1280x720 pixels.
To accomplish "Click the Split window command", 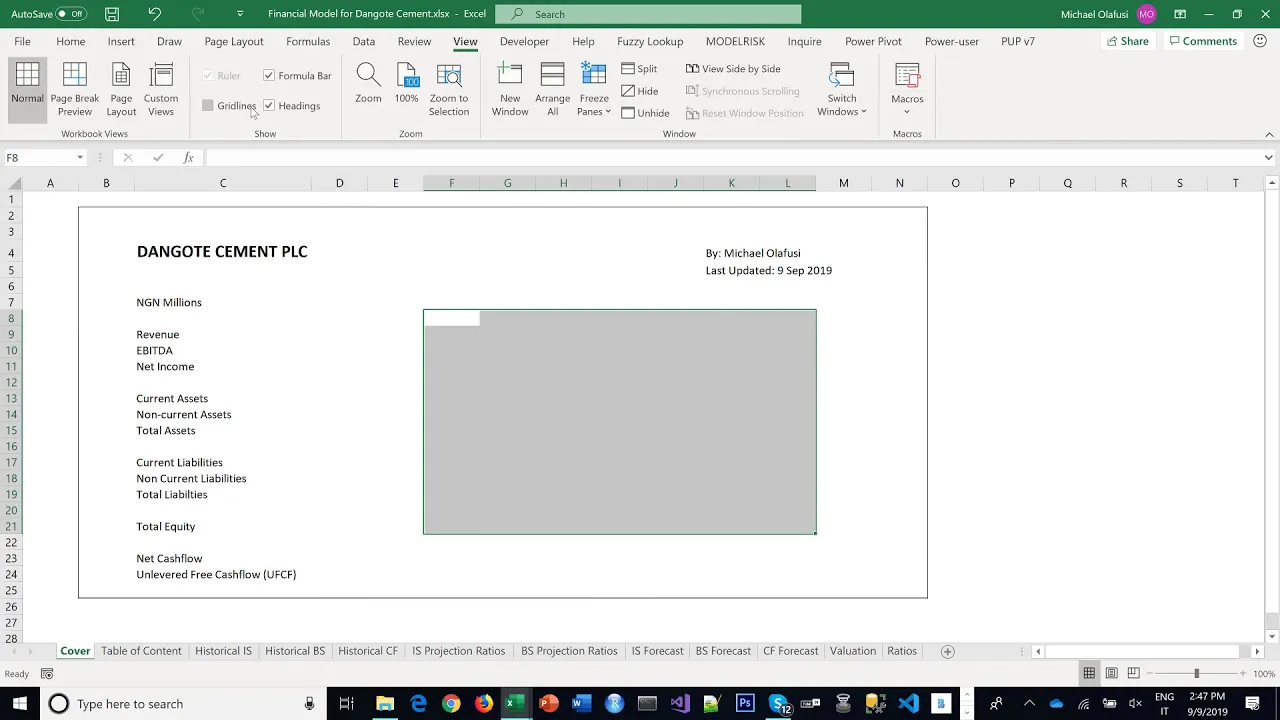I will tap(639, 69).
